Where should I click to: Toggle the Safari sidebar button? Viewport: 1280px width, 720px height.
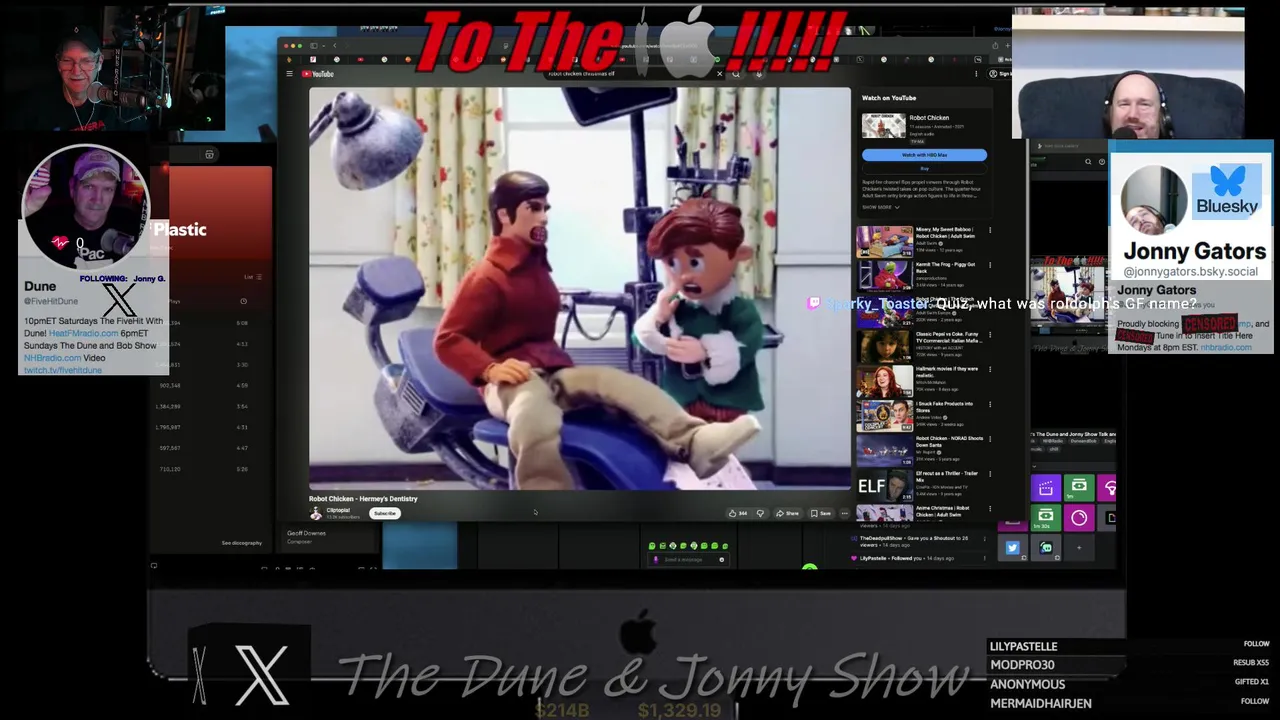pos(314,45)
